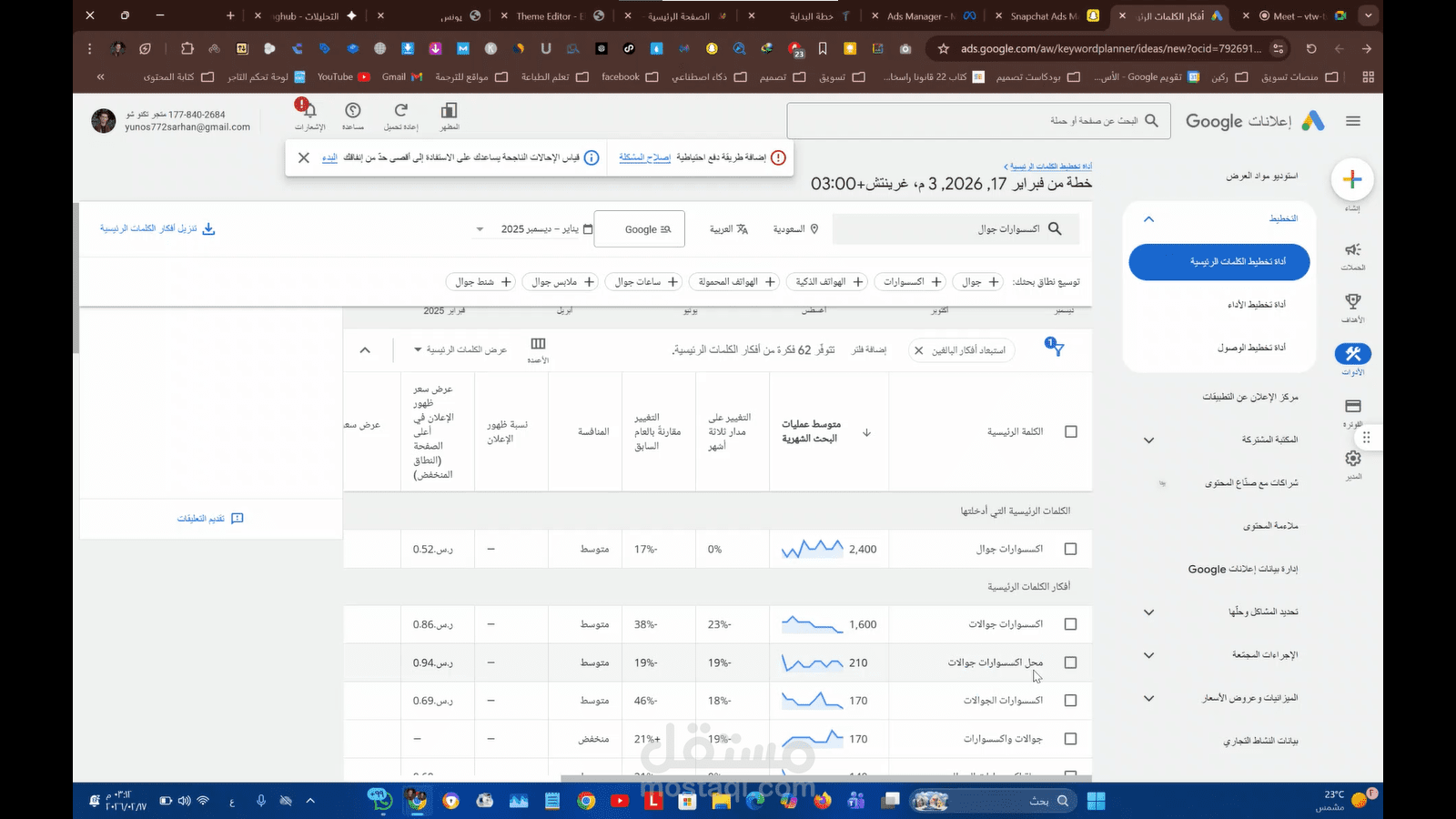The image size is (1456, 819).
Task: Open the Windows Start menu
Action: pos(1097,801)
